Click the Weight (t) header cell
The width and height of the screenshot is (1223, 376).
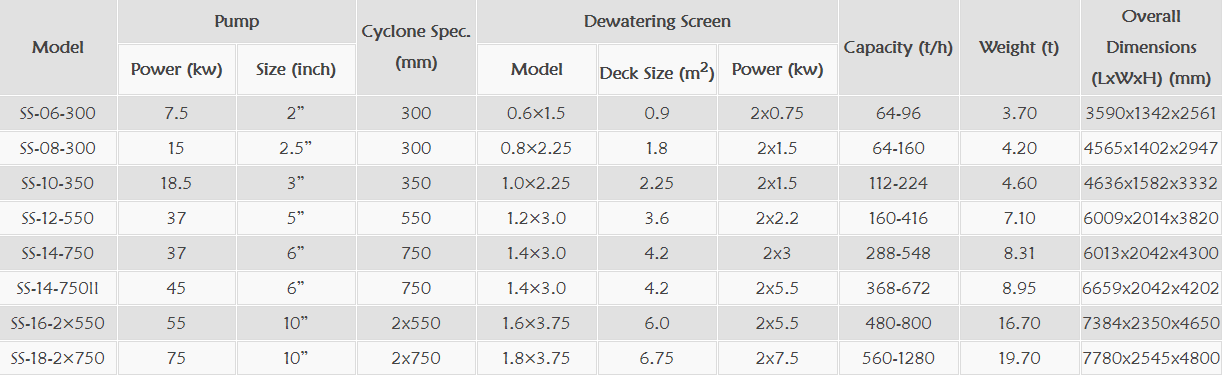1019,47
